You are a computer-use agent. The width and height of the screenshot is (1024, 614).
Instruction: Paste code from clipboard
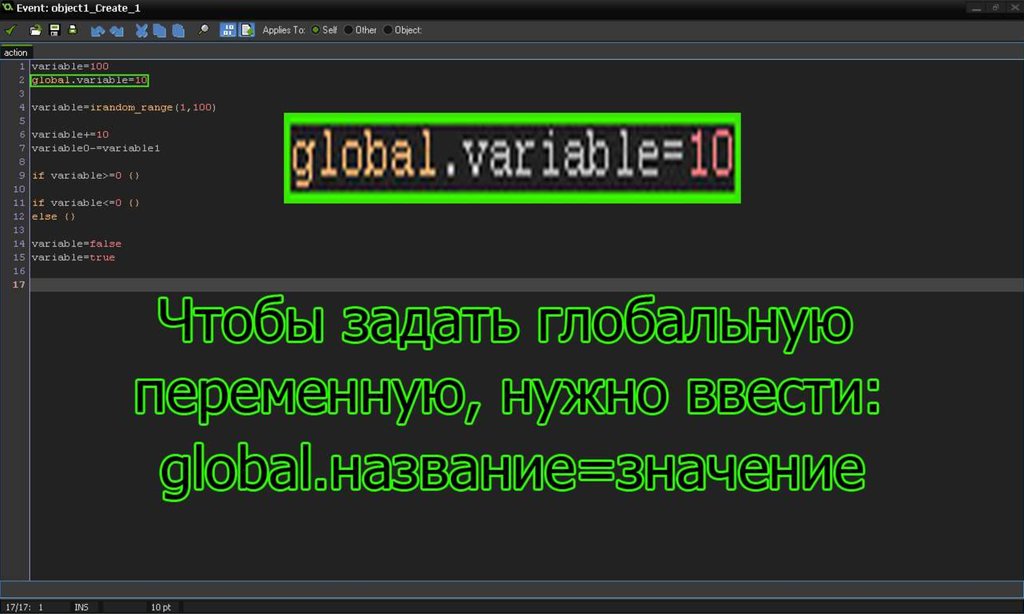point(178,30)
